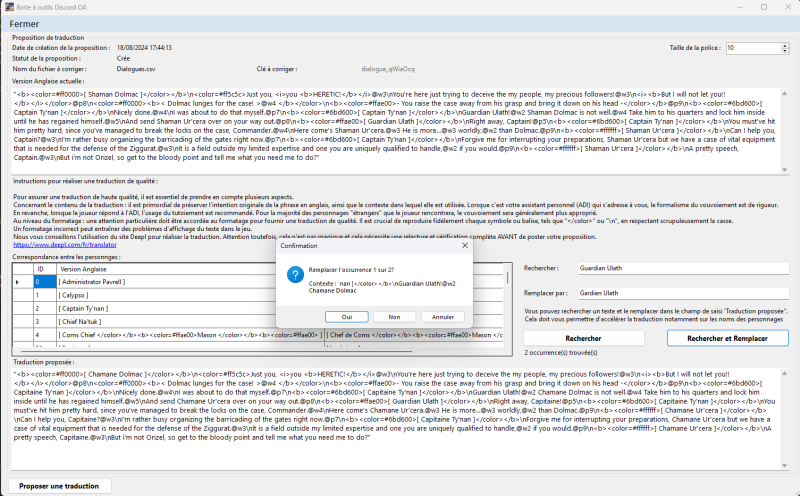
Task: Select the ID cell 0 in table
Action: click(x=45, y=282)
